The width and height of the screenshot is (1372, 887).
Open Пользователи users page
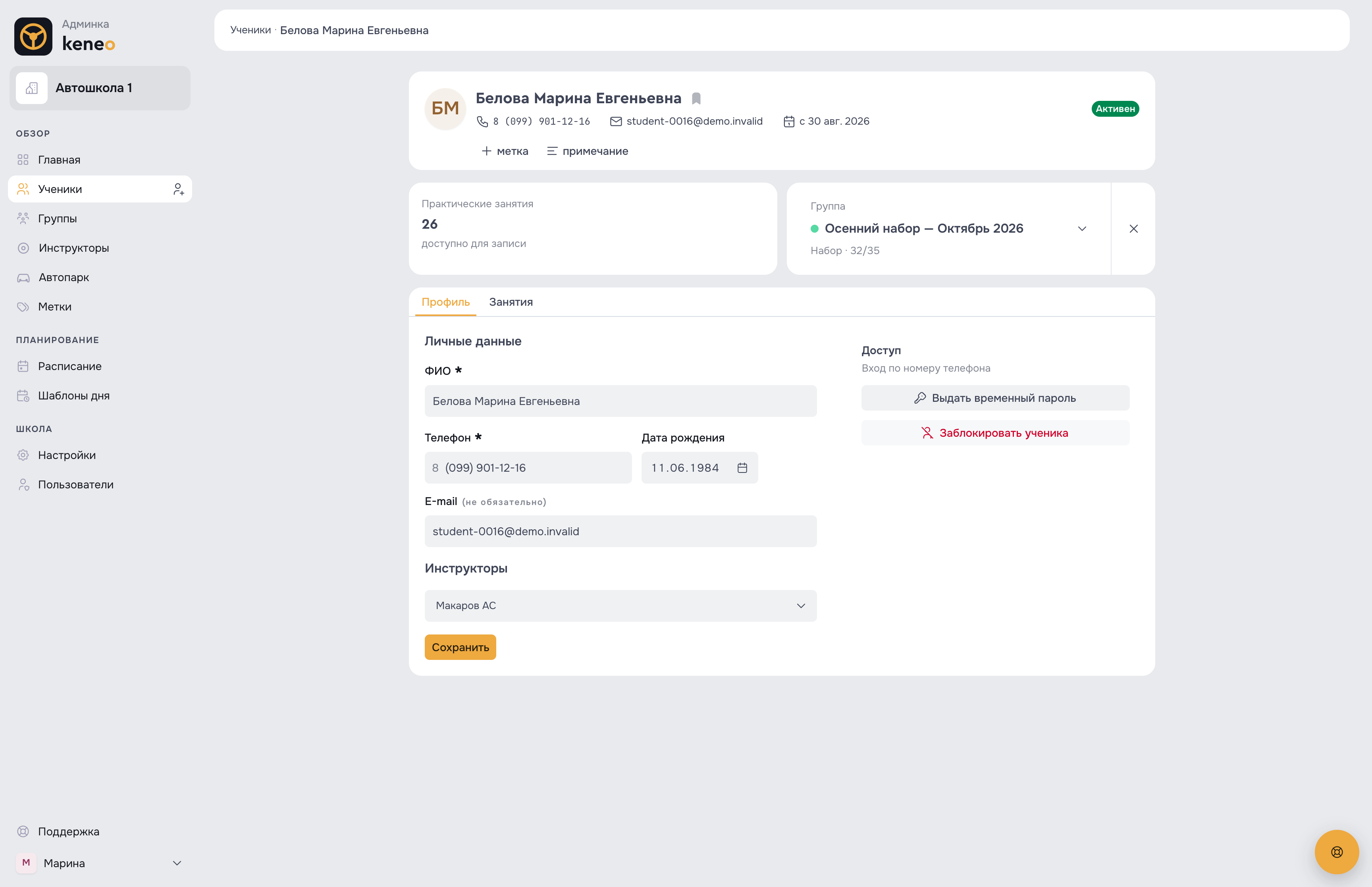point(100,484)
